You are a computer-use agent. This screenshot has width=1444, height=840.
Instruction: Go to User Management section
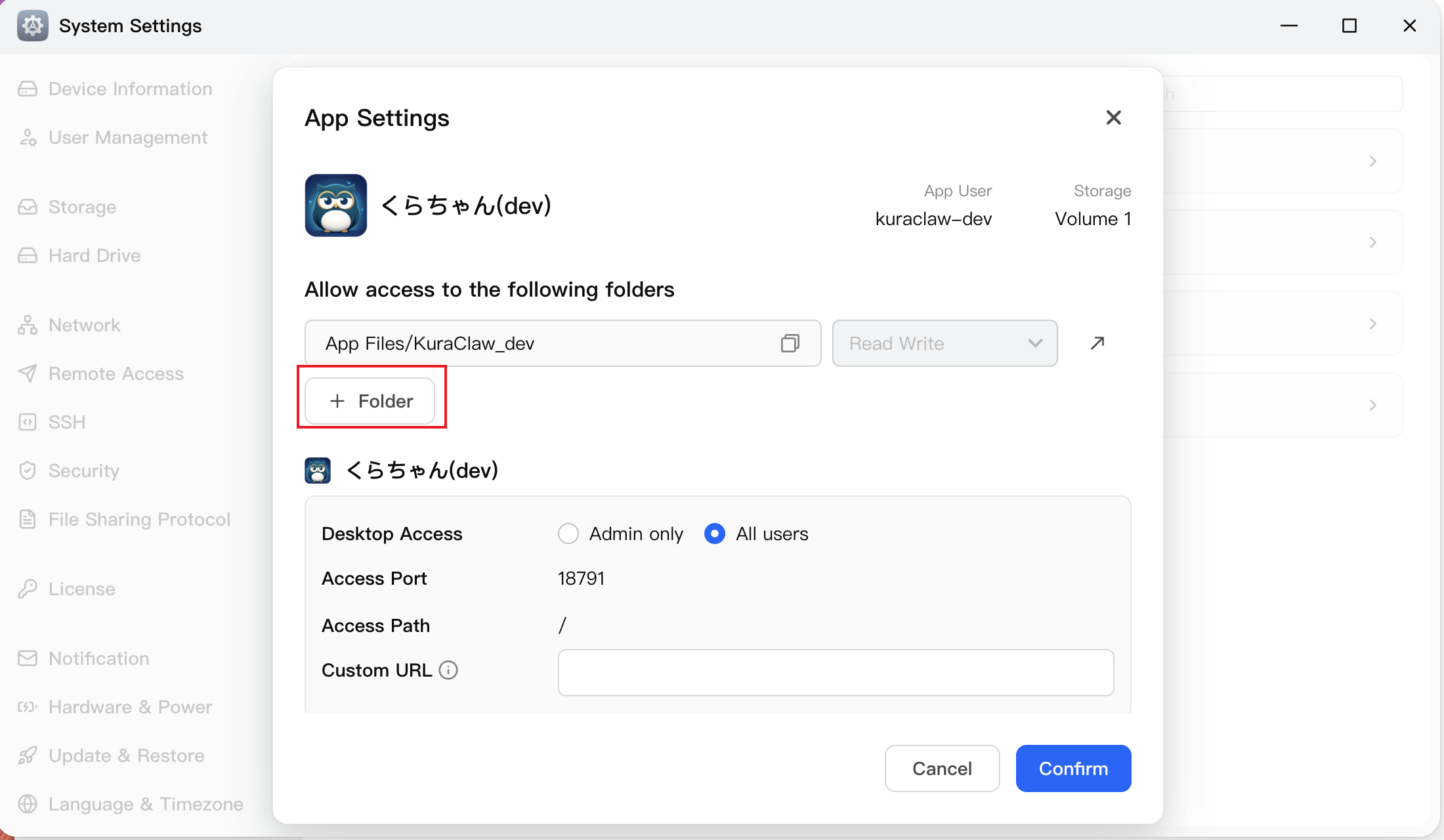coord(128,137)
